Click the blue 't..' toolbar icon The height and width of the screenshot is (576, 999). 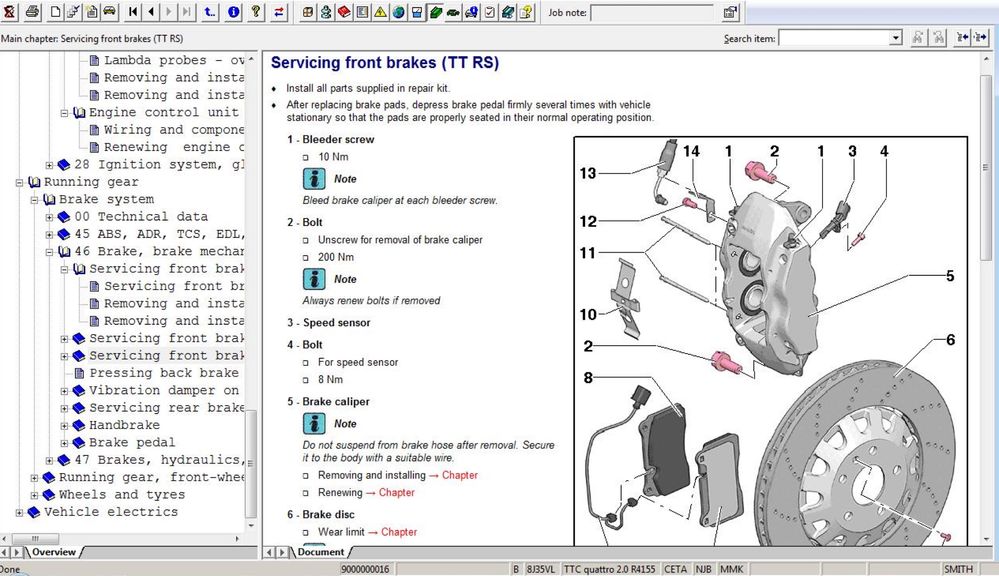click(x=210, y=11)
